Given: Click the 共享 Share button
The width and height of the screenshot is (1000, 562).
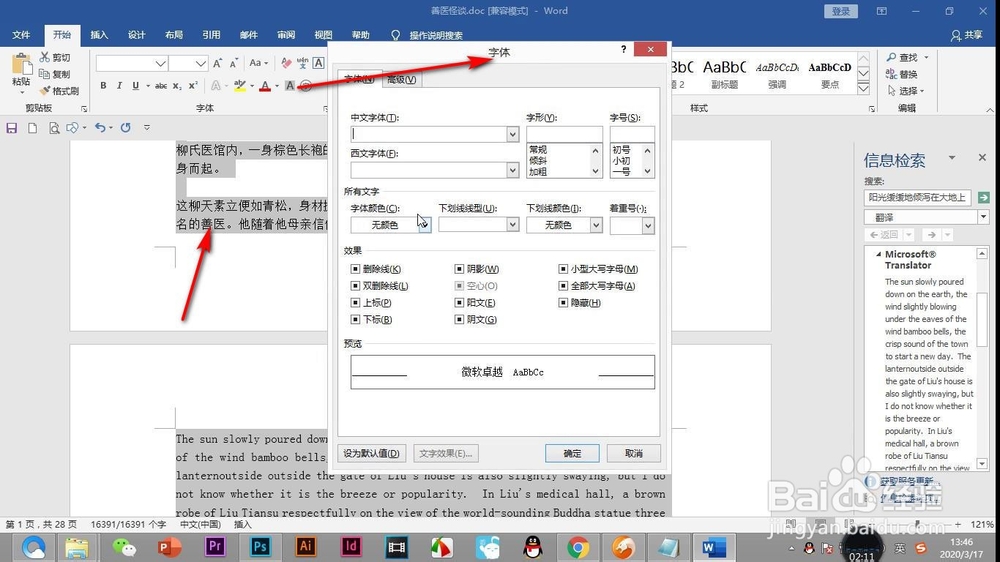Looking at the screenshot, I should [x=967, y=35].
